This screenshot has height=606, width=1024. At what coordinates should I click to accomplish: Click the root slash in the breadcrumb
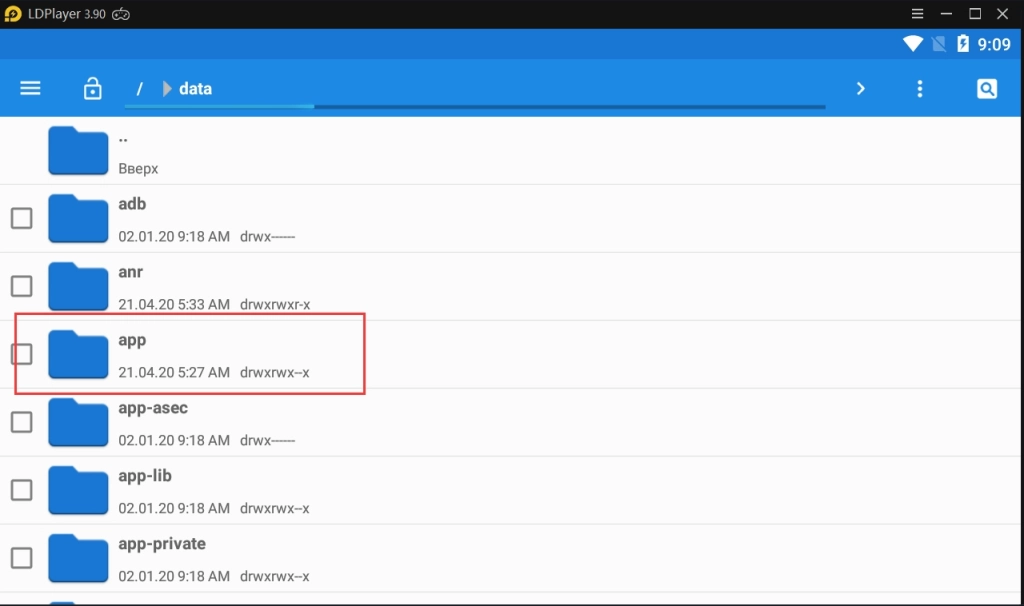tap(139, 88)
